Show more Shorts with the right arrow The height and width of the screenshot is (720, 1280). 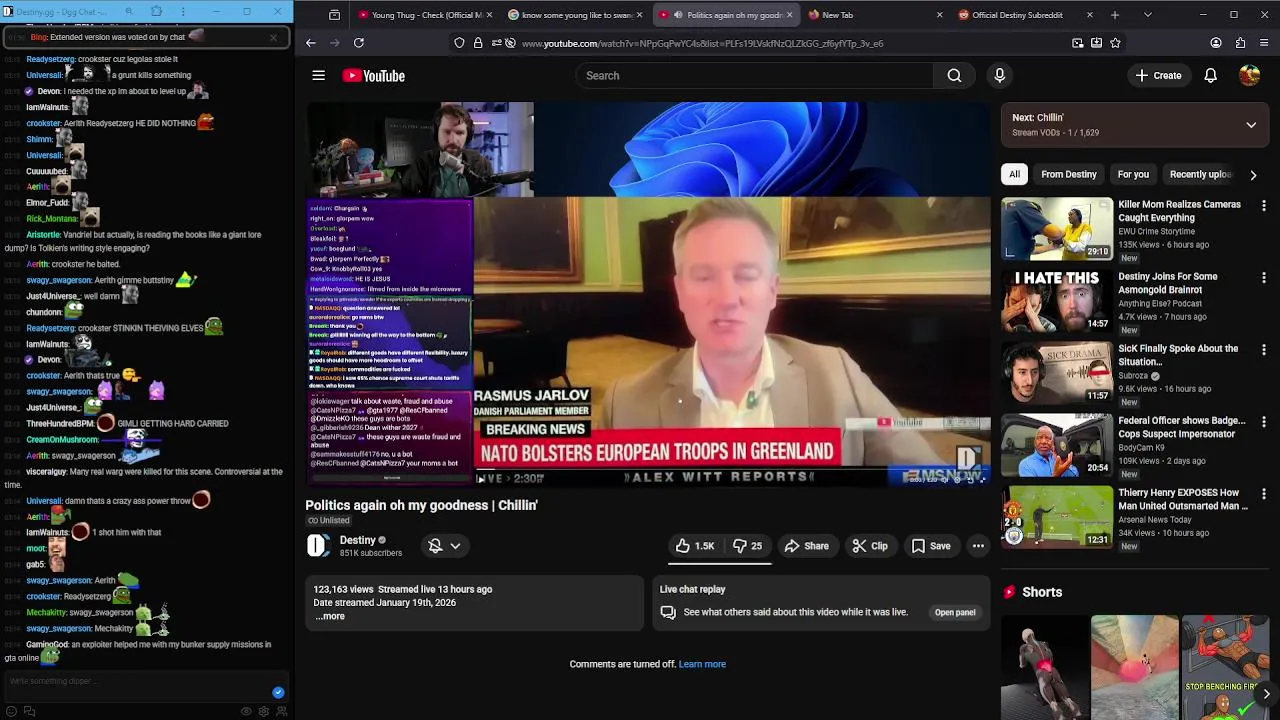coord(1266,693)
